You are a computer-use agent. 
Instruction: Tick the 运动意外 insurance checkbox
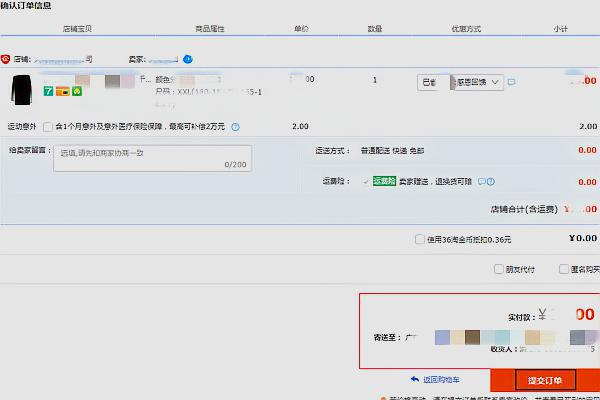pos(48,127)
